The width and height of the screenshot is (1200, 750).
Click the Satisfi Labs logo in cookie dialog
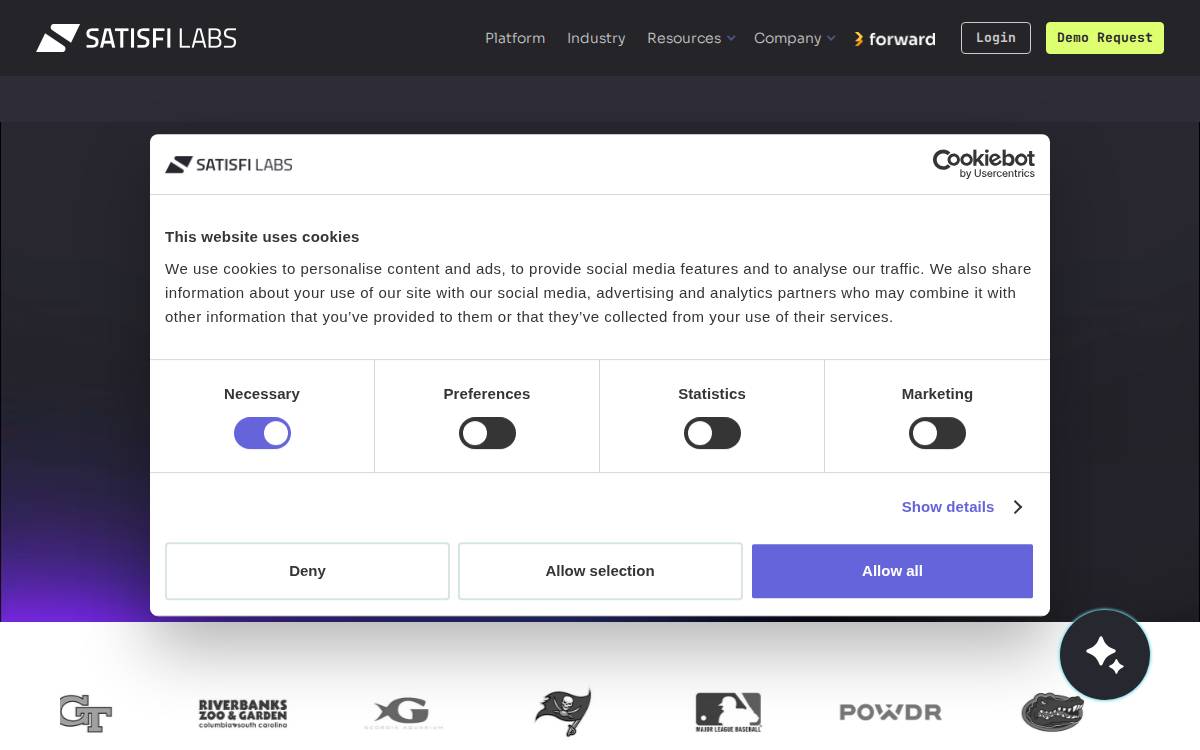[229, 164]
